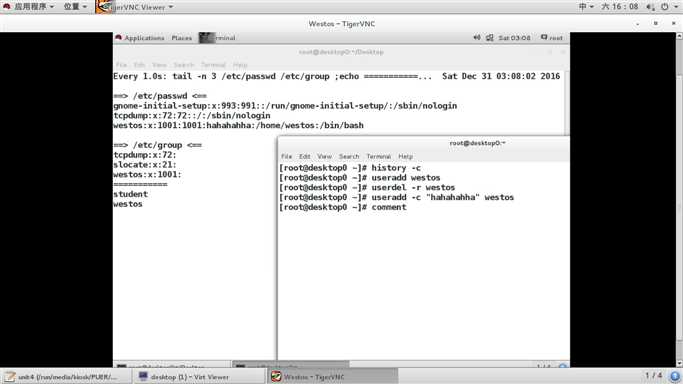Open File menu in front terminal

click(x=286, y=156)
